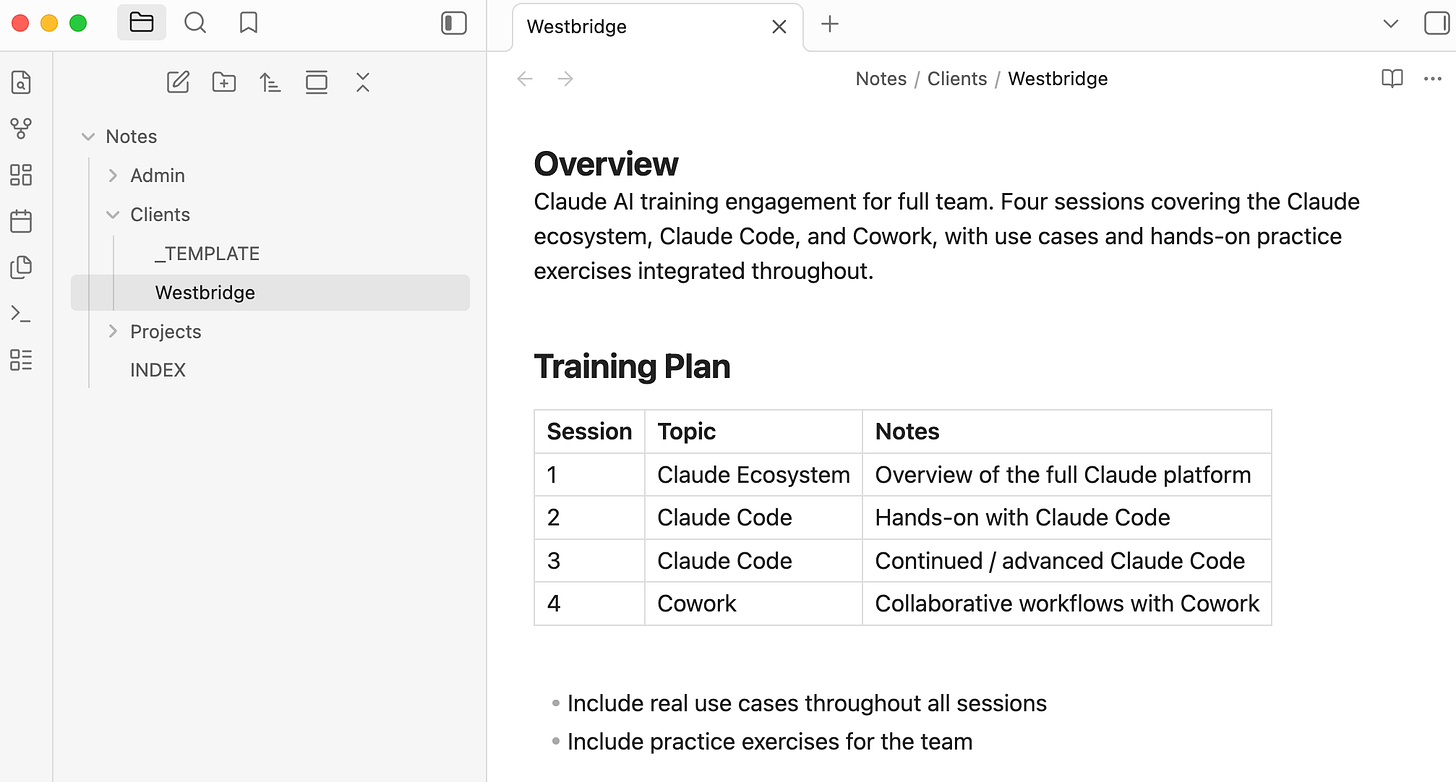
Task: Collapse the Notes root folder
Action: pyautogui.click(x=88, y=137)
